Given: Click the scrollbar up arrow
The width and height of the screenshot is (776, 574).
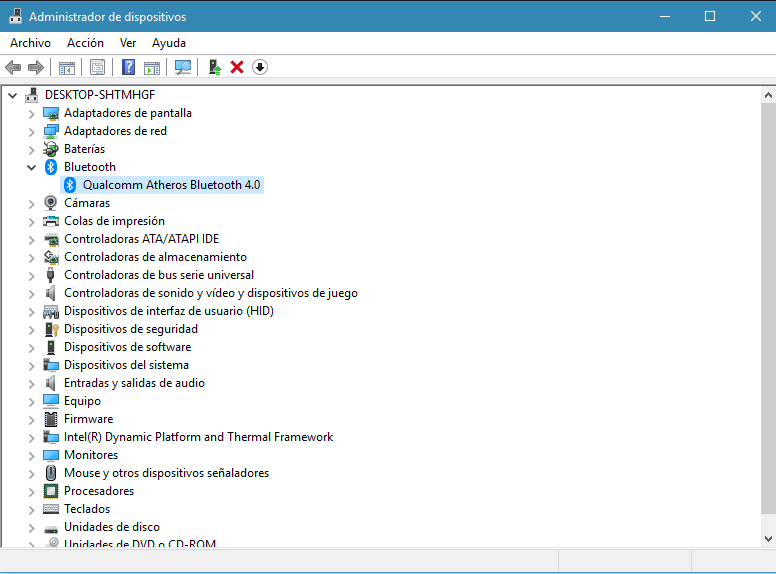Looking at the screenshot, I should click(x=768, y=95).
